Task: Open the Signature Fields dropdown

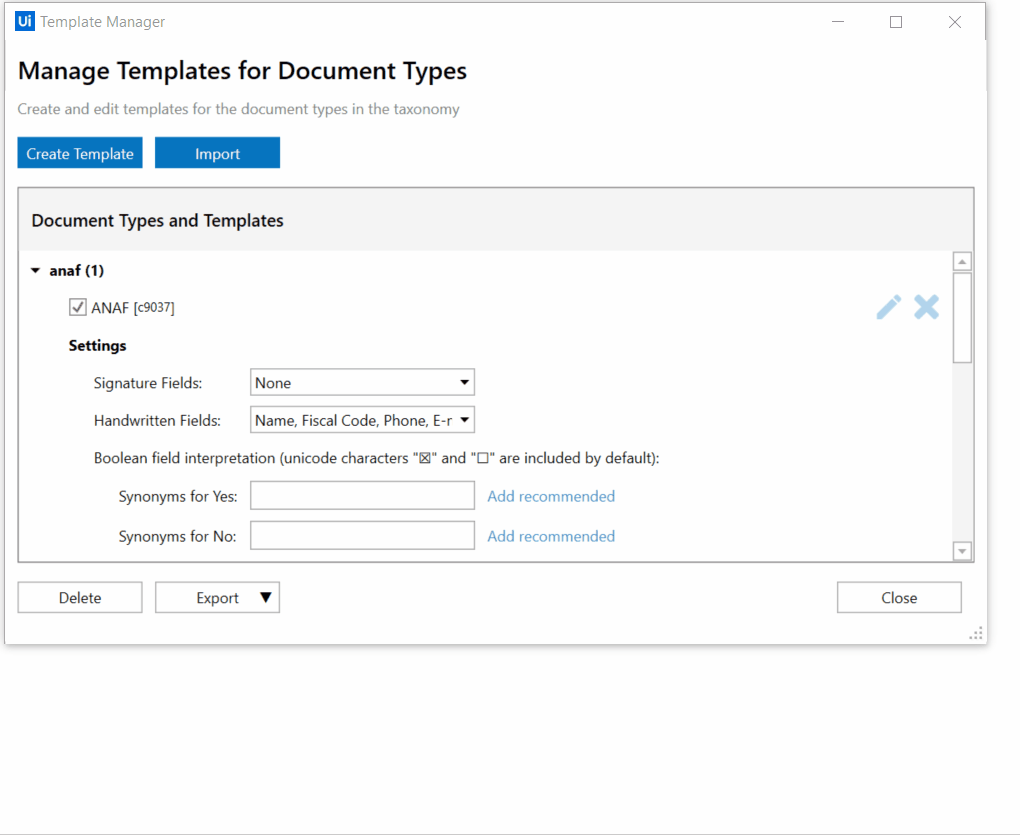Action: [362, 382]
